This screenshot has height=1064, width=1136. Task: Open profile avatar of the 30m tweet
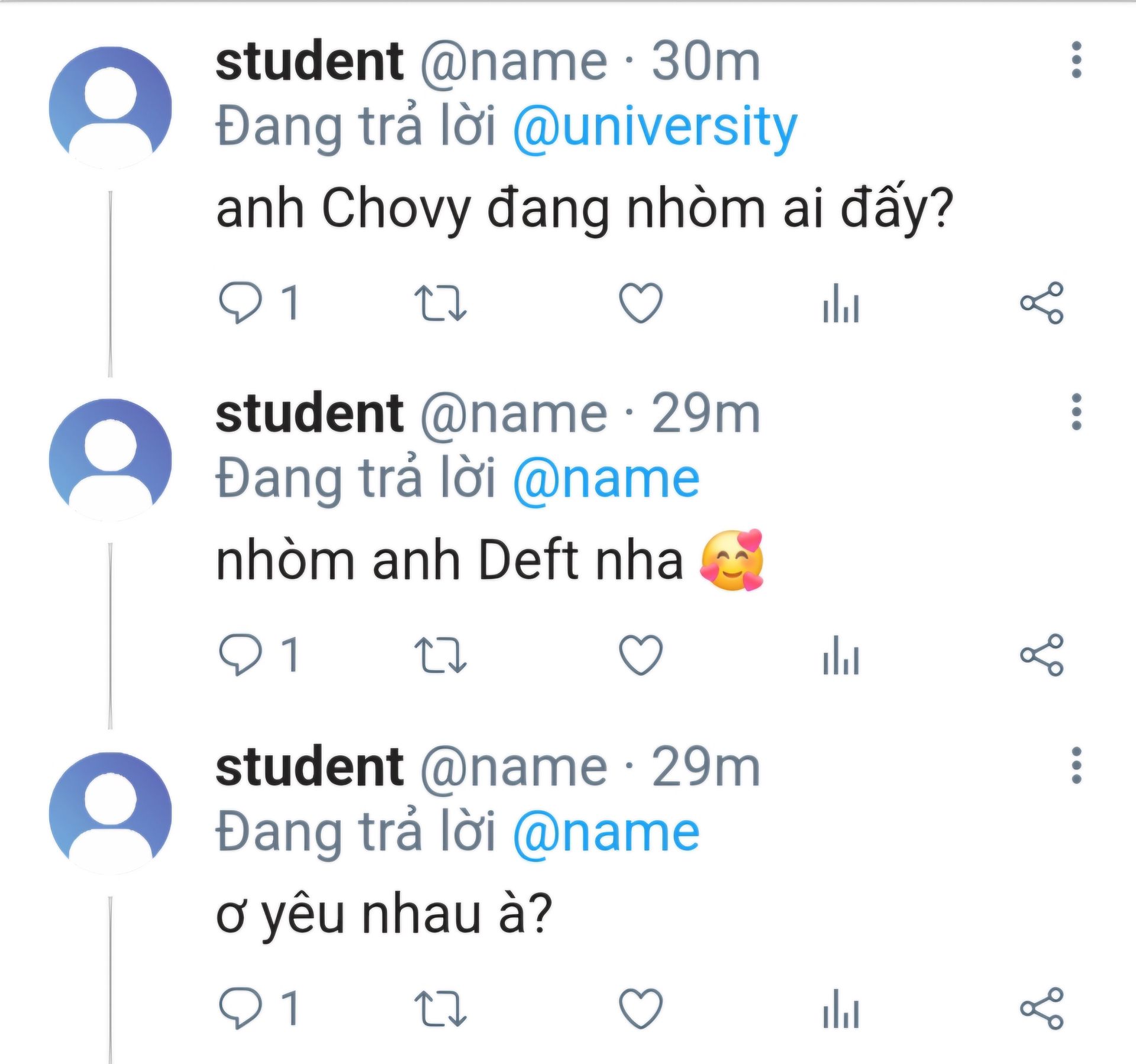pyautogui.click(x=110, y=108)
